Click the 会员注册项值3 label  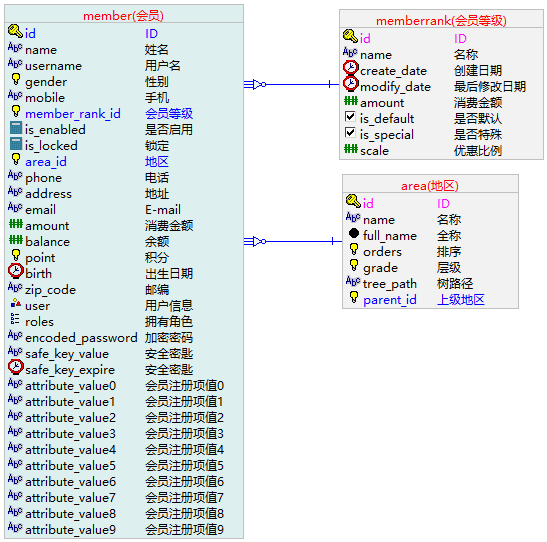(184, 434)
